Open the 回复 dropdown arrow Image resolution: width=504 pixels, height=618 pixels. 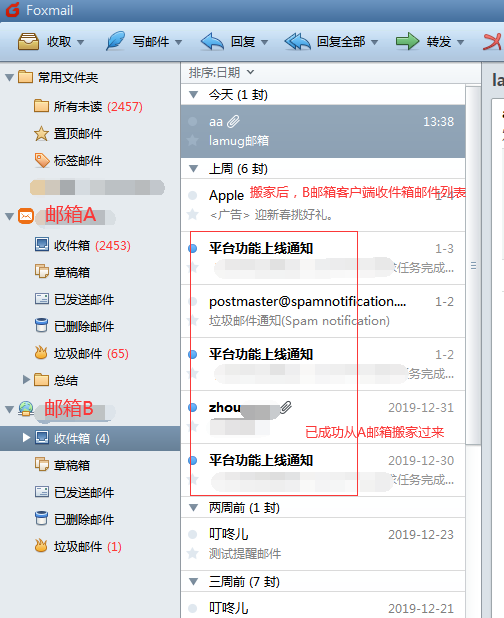click(x=264, y=42)
